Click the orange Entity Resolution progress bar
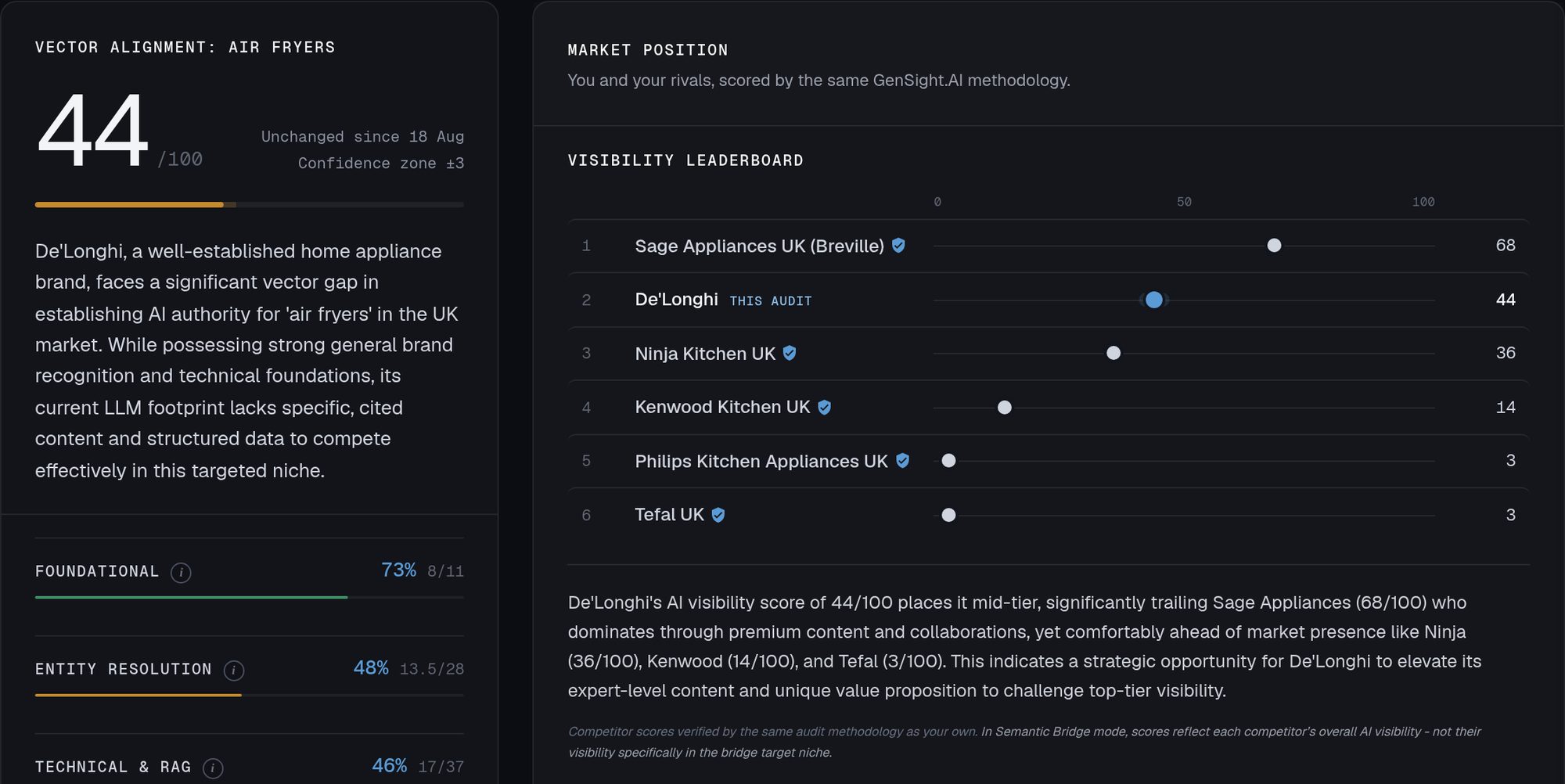The width and height of the screenshot is (1565, 784). coord(250,695)
